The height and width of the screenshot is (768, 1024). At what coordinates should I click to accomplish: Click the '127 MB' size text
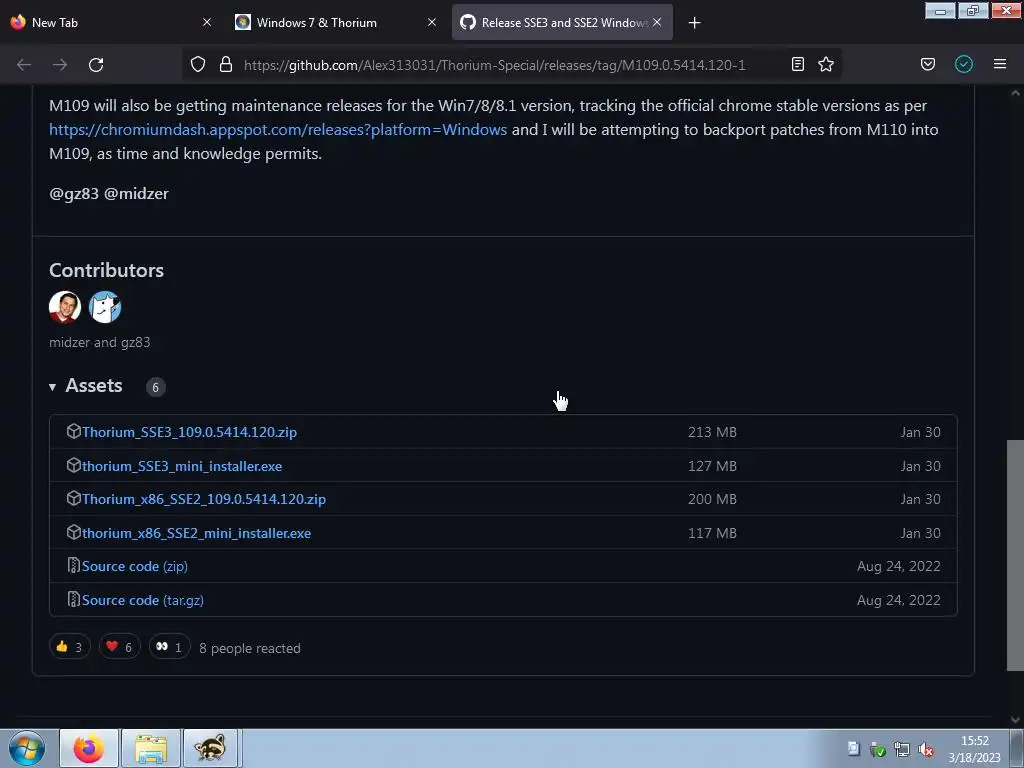[x=712, y=466]
